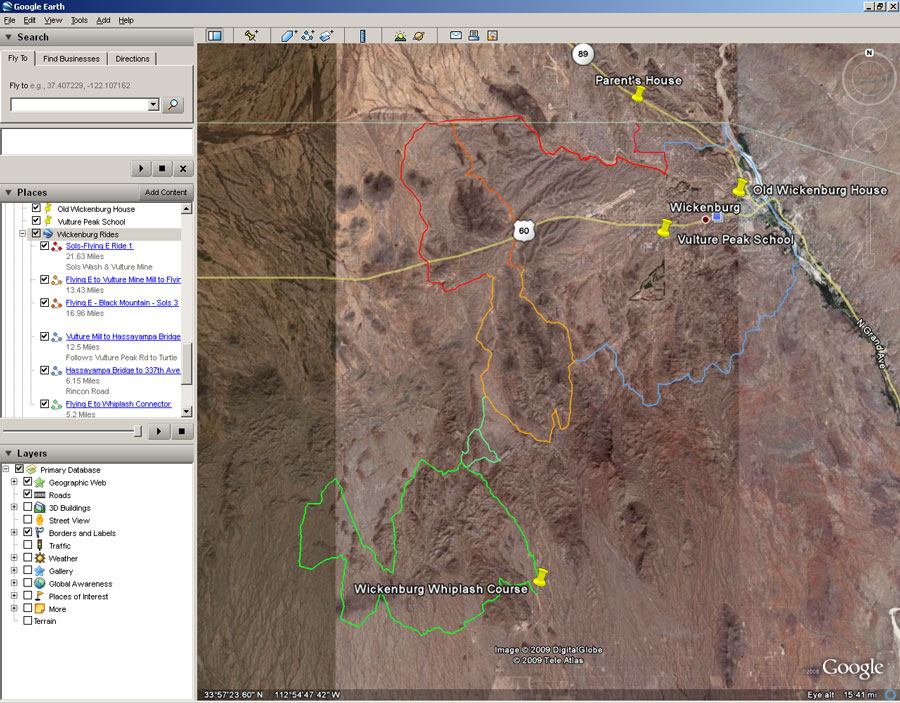Screen dimensions: 900x703
Task: Expand the Geographic Web layer node
Action: coord(14,481)
